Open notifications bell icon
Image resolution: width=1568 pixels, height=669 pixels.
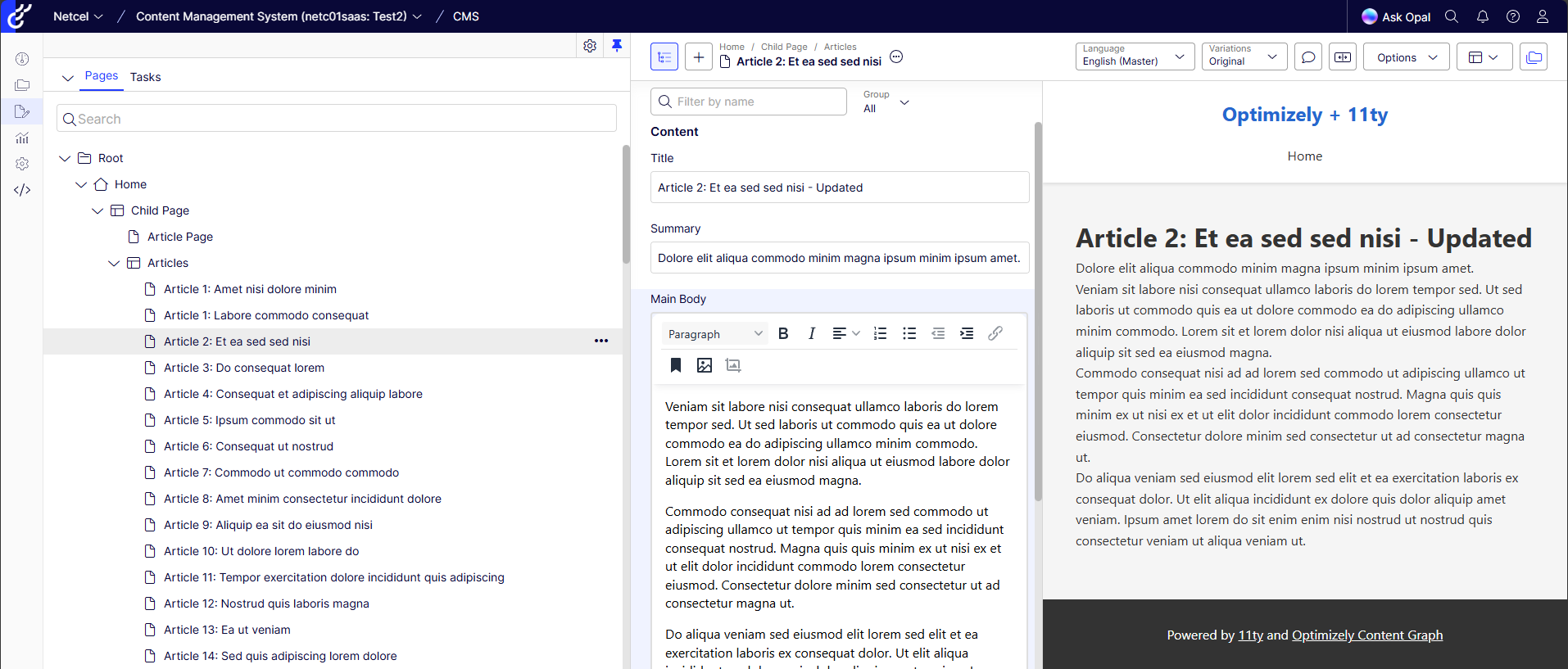[x=1482, y=16]
